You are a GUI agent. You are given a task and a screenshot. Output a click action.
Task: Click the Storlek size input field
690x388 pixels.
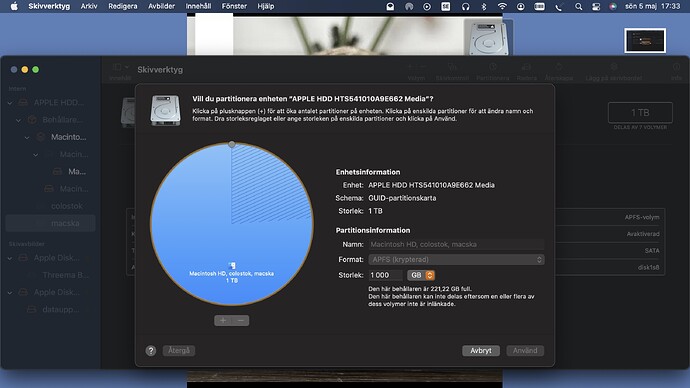point(385,275)
